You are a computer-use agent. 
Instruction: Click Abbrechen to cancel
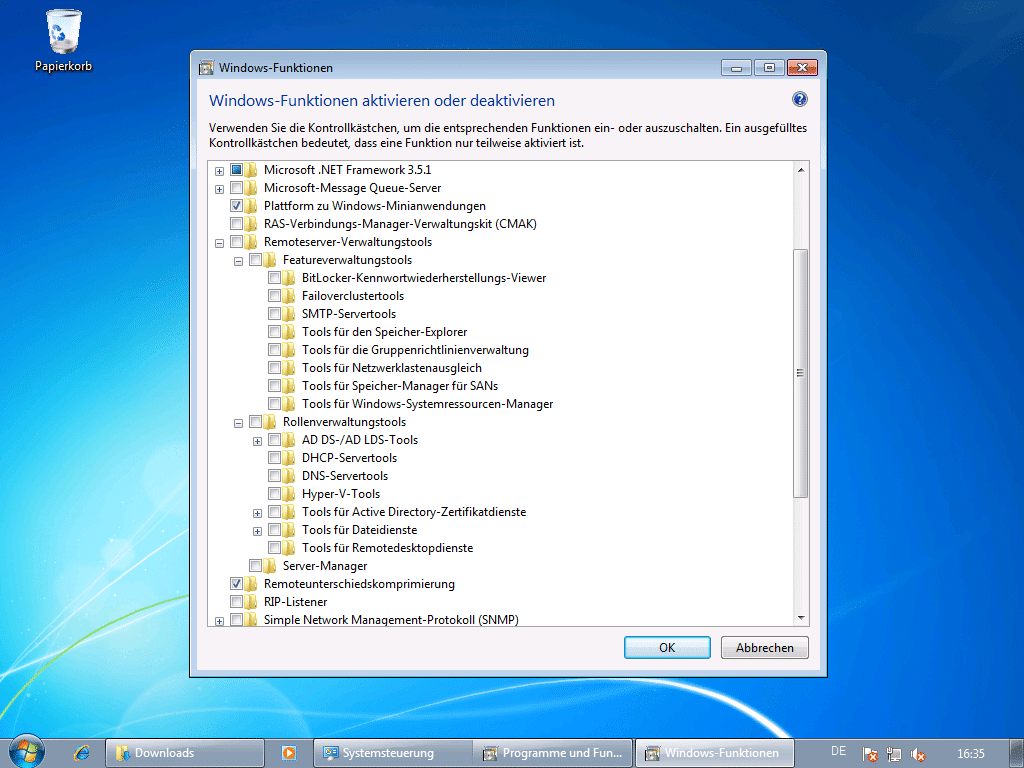[765, 647]
